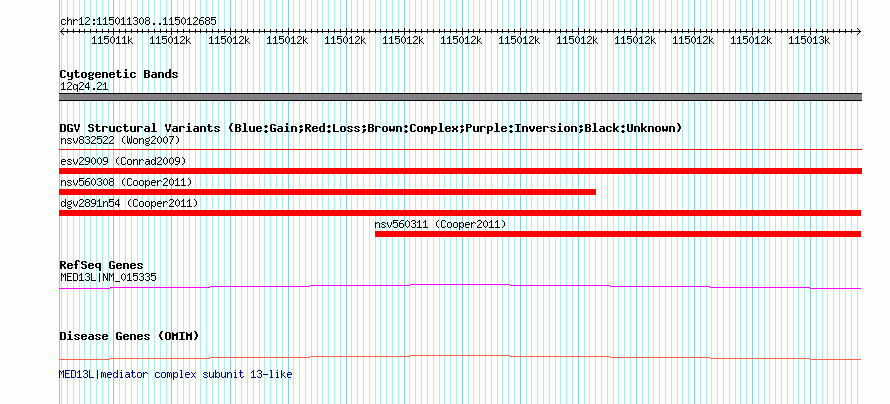The height and width of the screenshot is (404, 890).
Task: Click the RefSeq Genes track title
Action: coord(102,265)
